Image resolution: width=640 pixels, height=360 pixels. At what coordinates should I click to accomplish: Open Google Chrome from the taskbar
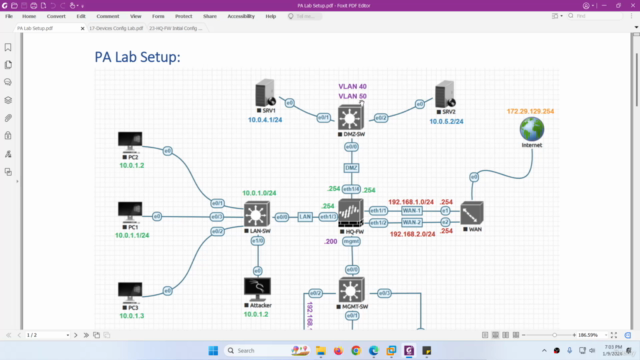pos(356,351)
